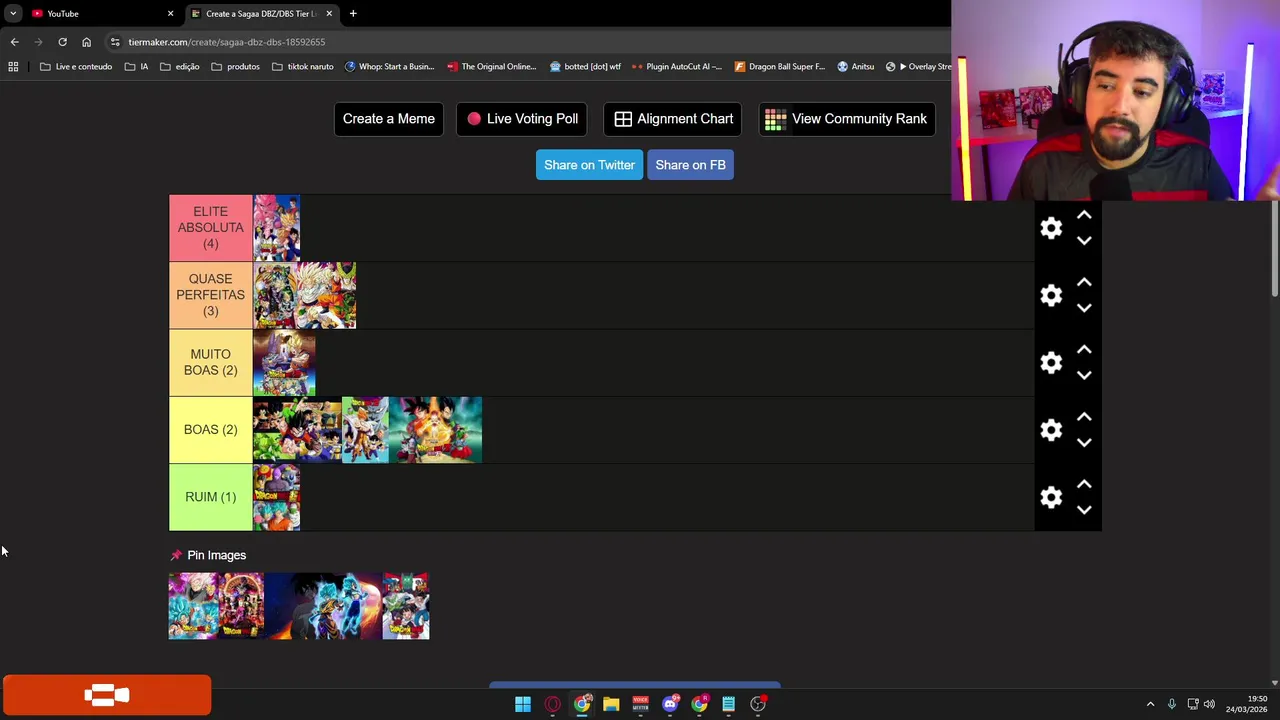Move ELITE ABSOLUTA row down with arrow
This screenshot has width=1280, height=720.
coord(1084,241)
